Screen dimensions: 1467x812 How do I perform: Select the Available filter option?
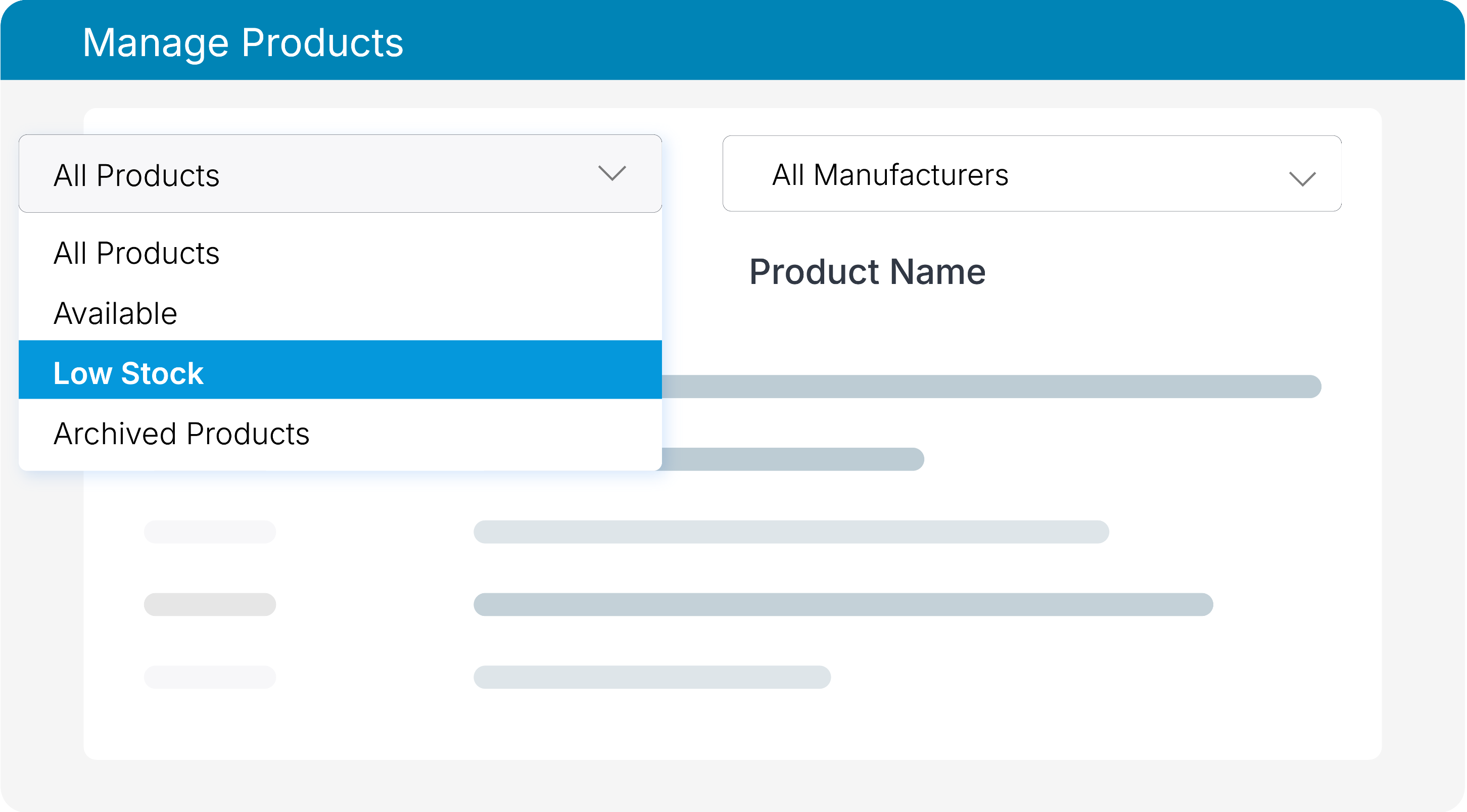pos(340,313)
